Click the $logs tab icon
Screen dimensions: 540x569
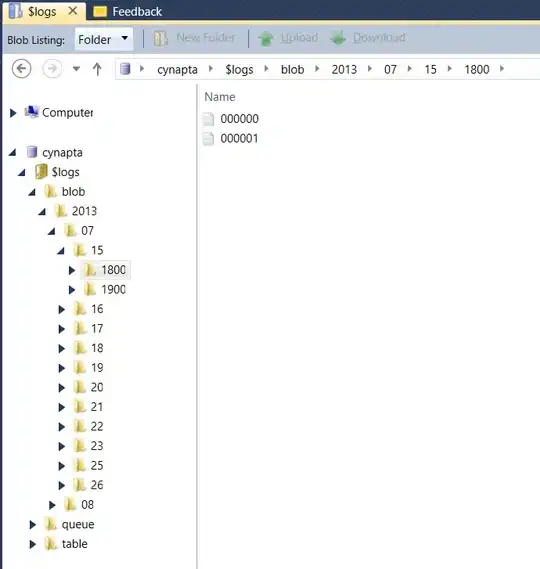pyautogui.click(x=15, y=11)
